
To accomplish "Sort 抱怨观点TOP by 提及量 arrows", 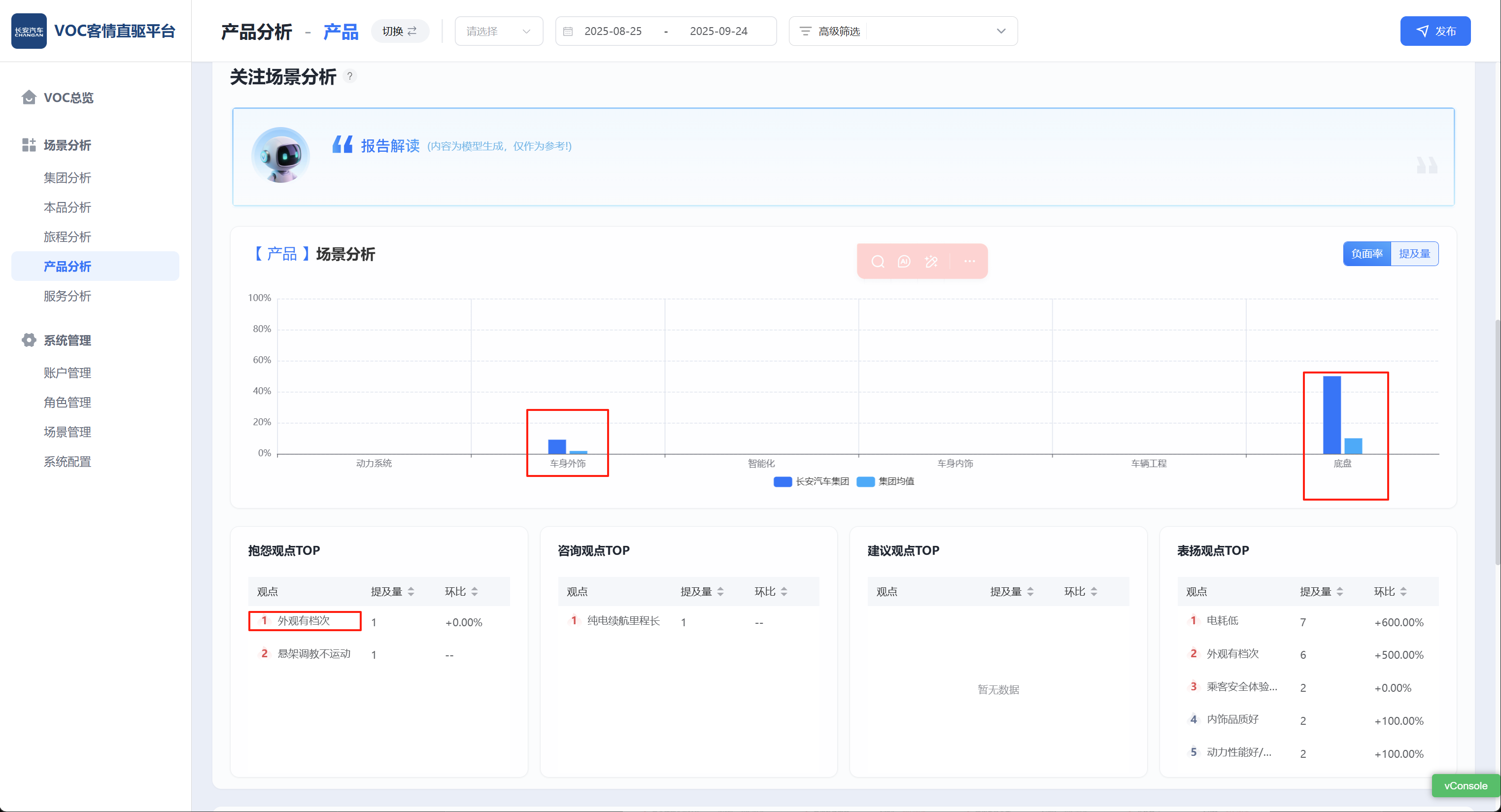I will 411,592.
